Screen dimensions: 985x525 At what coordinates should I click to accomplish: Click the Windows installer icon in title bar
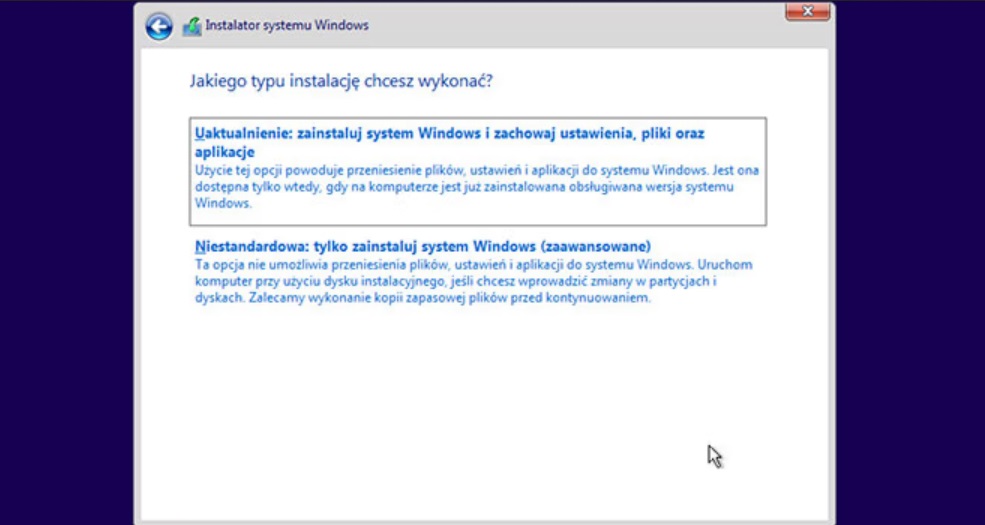pyautogui.click(x=191, y=27)
